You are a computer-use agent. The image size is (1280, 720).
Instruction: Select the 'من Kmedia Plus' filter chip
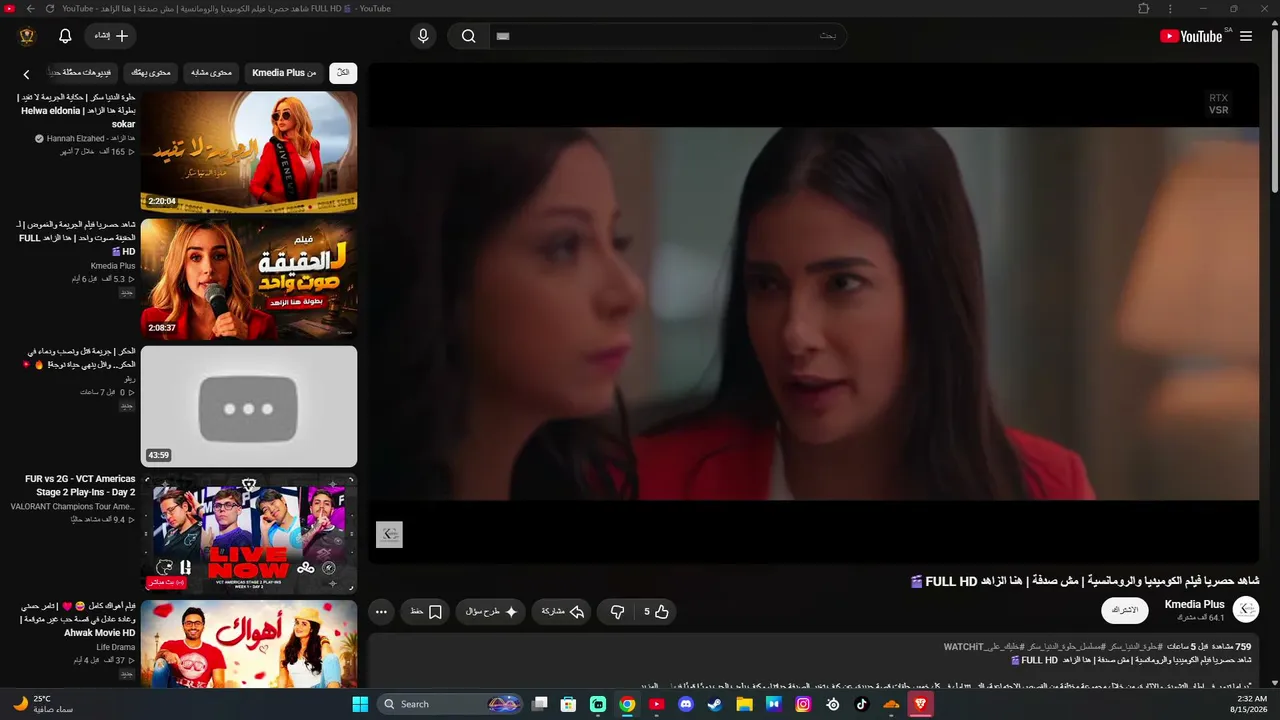click(x=284, y=73)
